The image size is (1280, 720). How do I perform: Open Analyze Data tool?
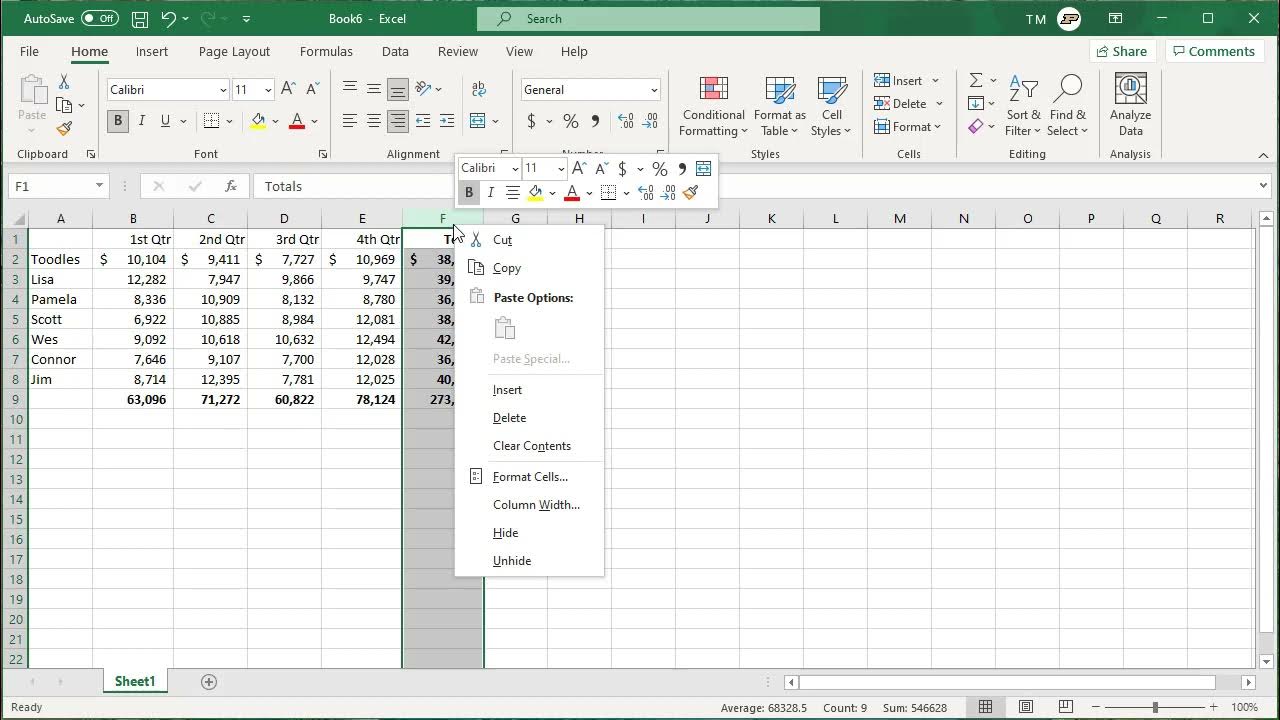[x=1131, y=106]
